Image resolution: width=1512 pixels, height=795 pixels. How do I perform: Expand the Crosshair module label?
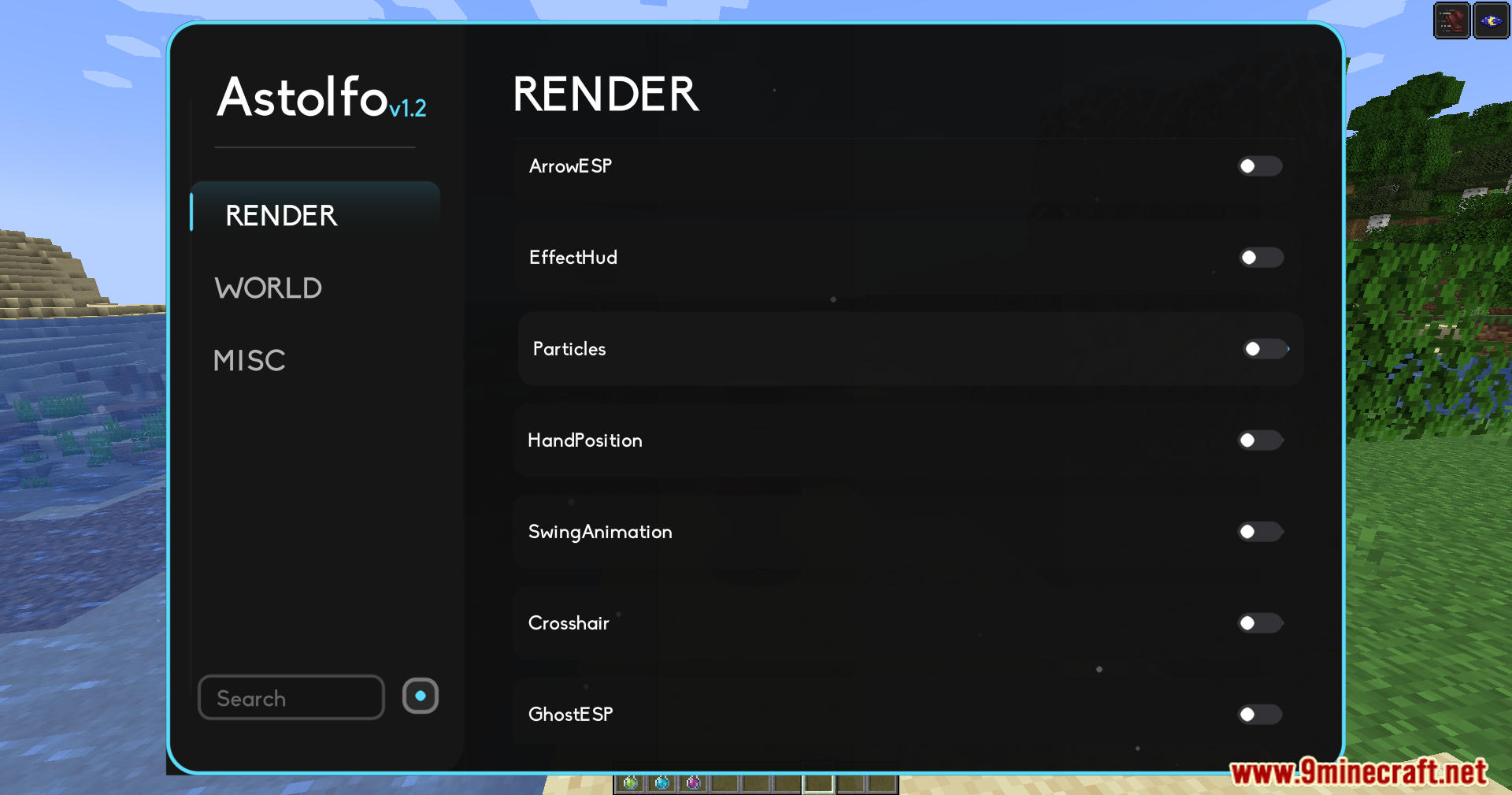569,623
